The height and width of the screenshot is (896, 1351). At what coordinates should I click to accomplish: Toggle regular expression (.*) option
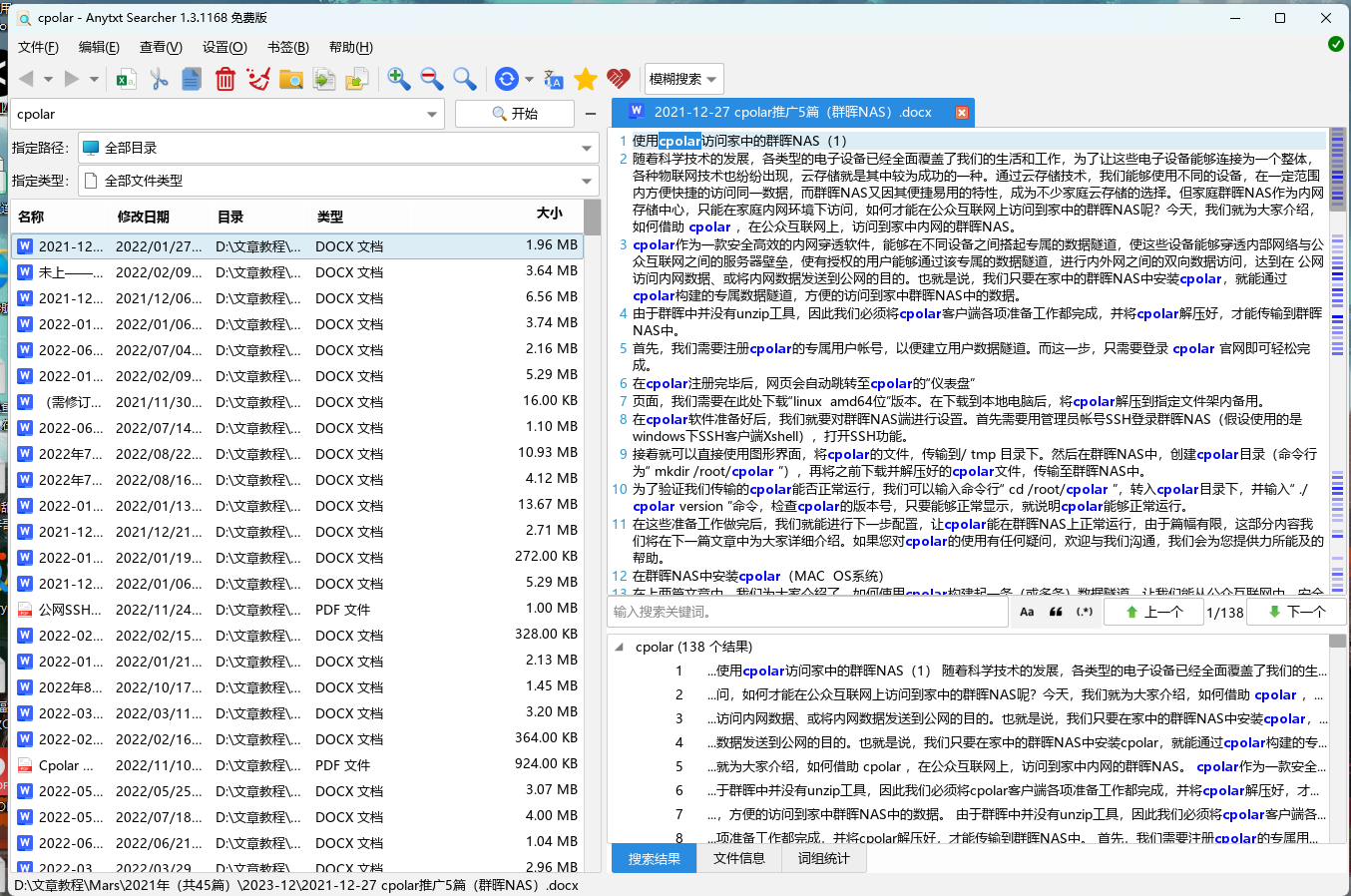[x=1085, y=612]
